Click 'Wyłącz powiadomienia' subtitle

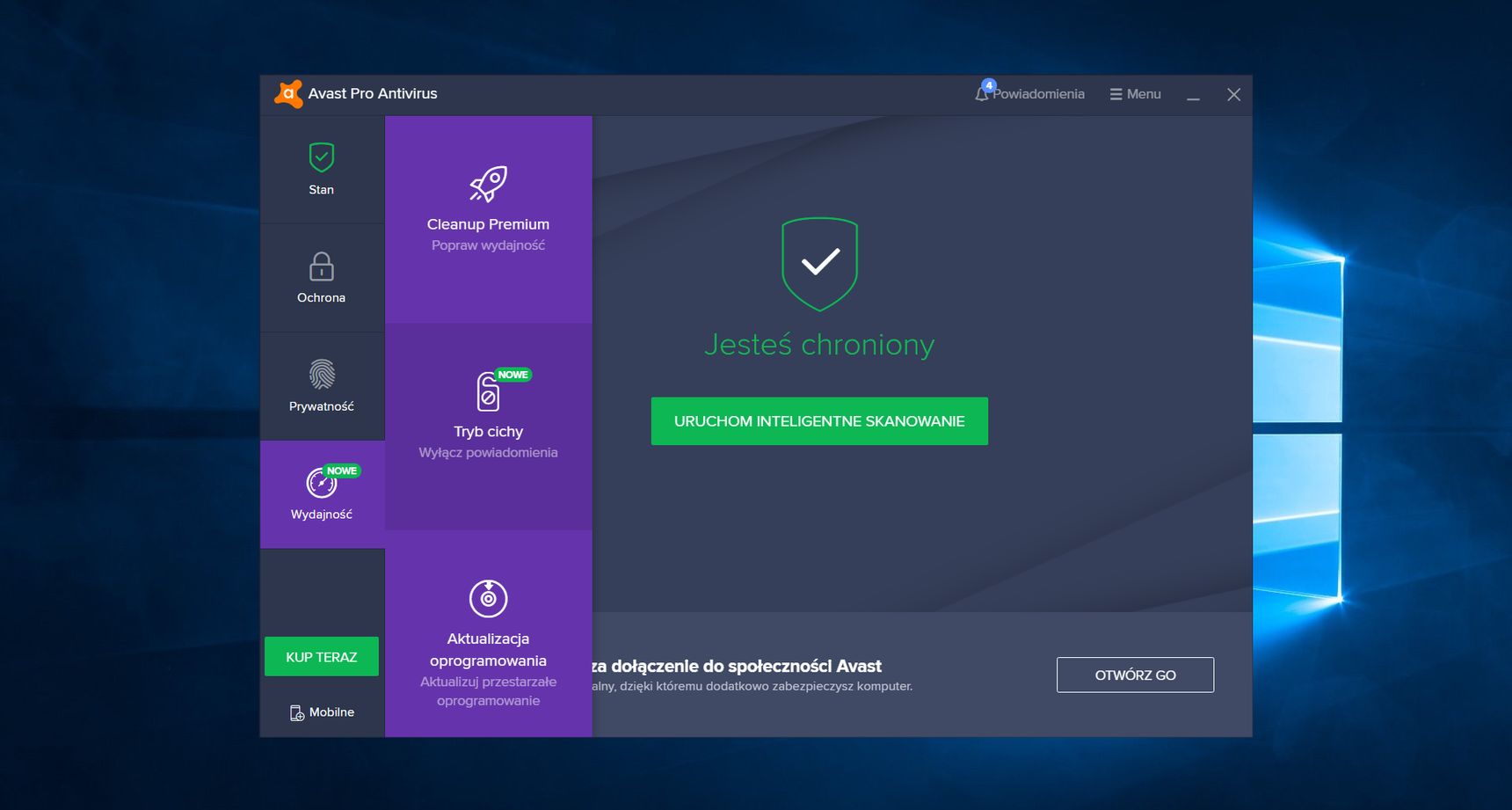[x=489, y=453]
